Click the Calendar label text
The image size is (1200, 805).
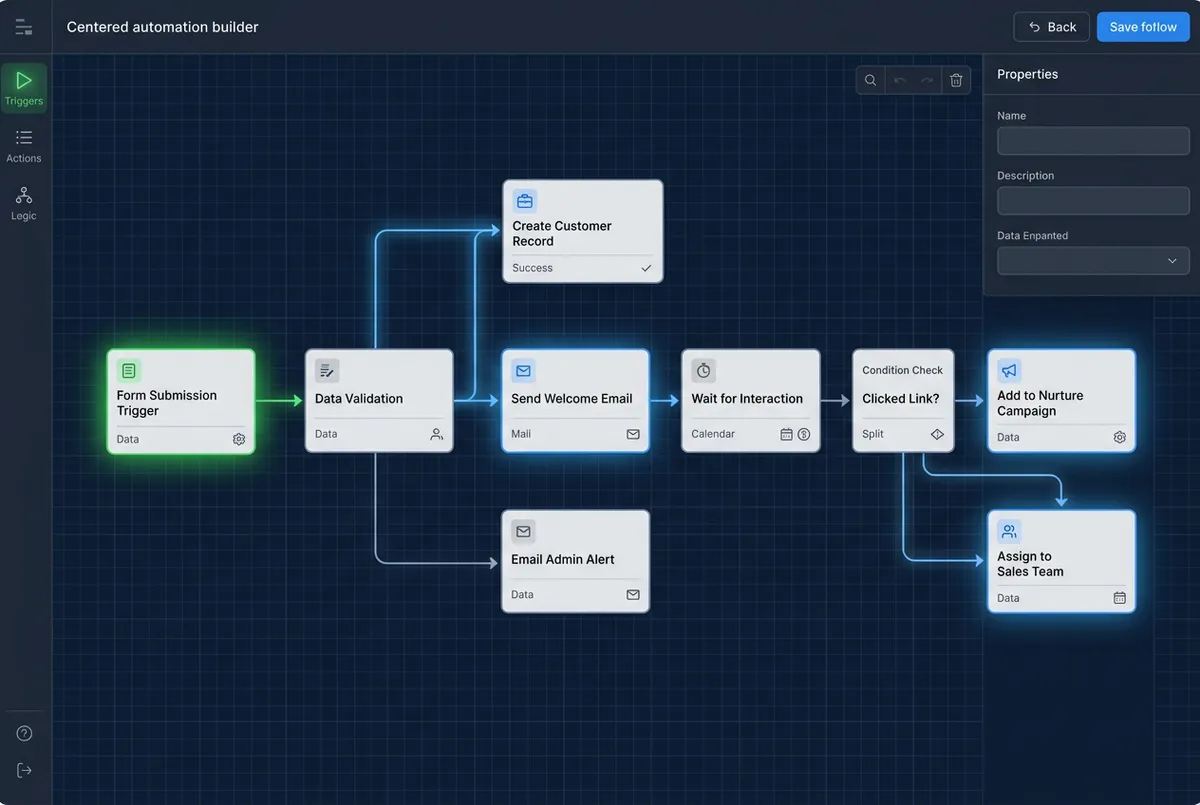[x=713, y=434]
